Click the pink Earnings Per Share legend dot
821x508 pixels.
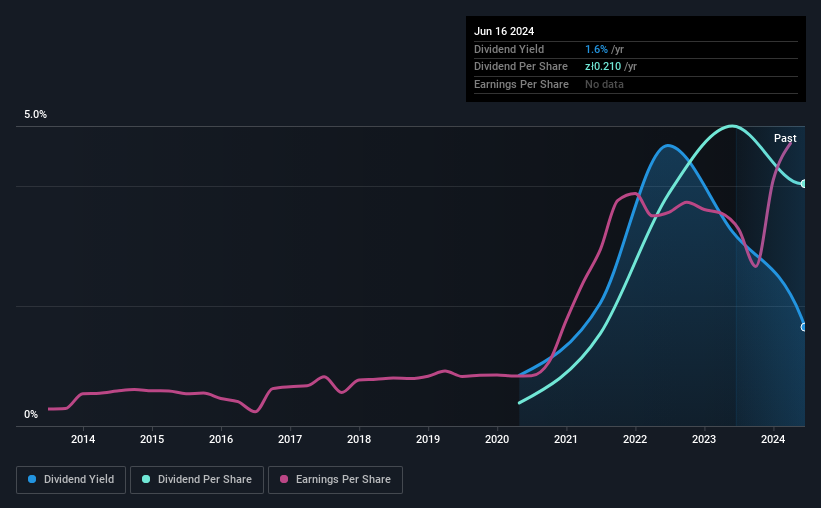[x=284, y=479]
